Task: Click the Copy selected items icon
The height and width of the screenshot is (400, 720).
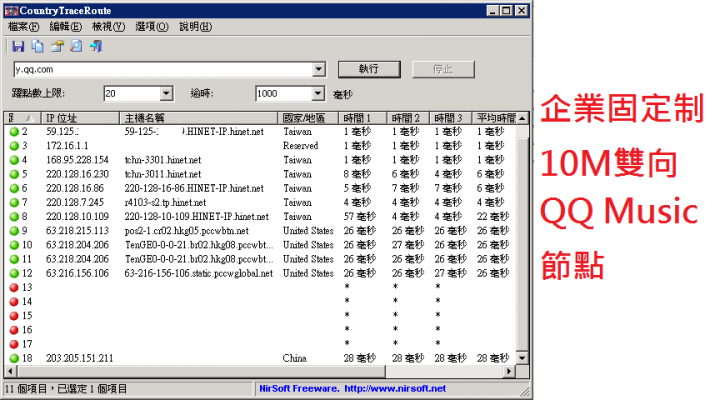Action: click(x=37, y=46)
